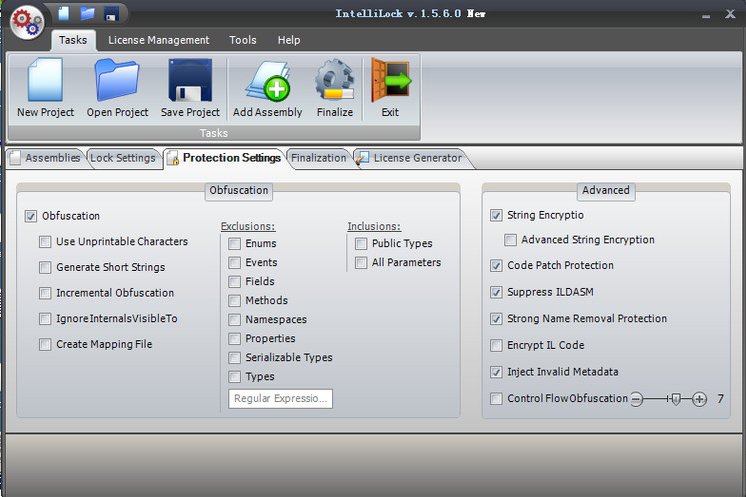Enable Control Flow Obfuscation checkbox
Viewport: 746px width, 497px height.
point(497,399)
